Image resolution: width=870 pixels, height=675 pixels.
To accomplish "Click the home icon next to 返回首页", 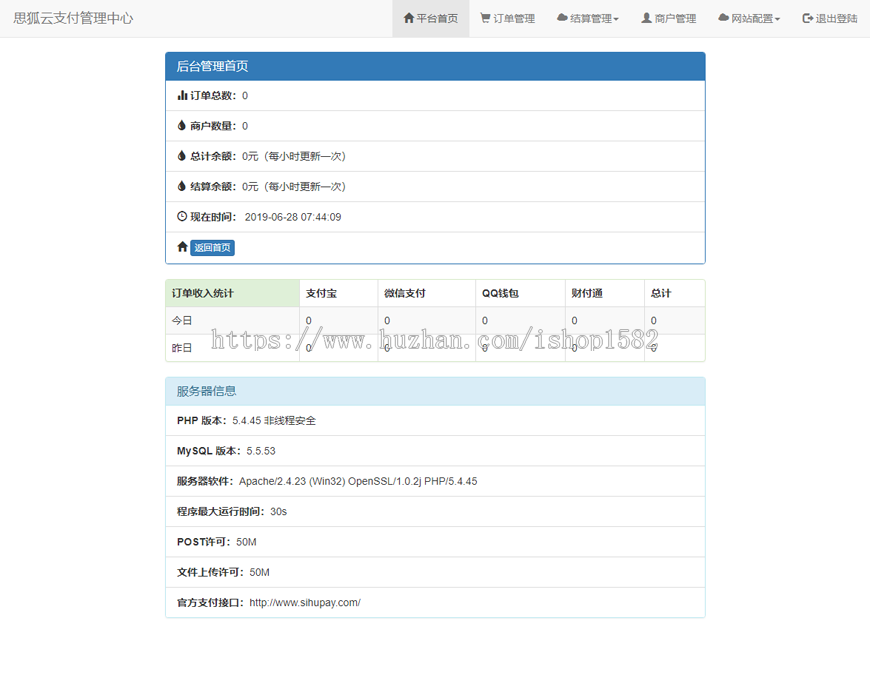I will (180, 247).
